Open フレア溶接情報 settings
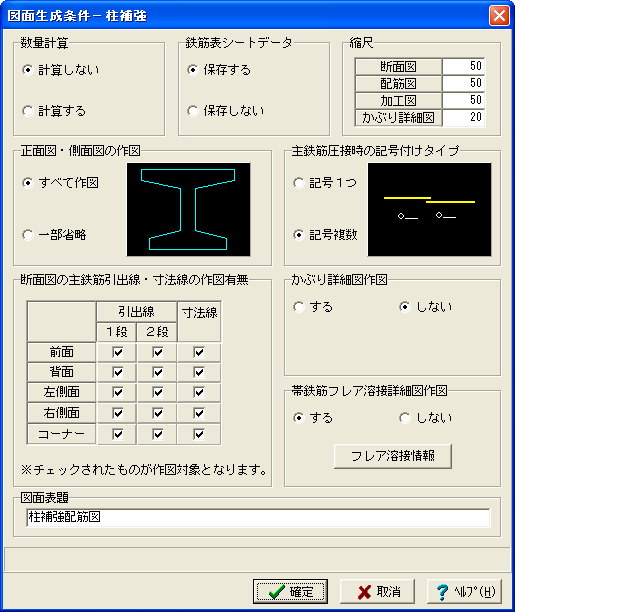The image size is (624, 612). [x=393, y=456]
